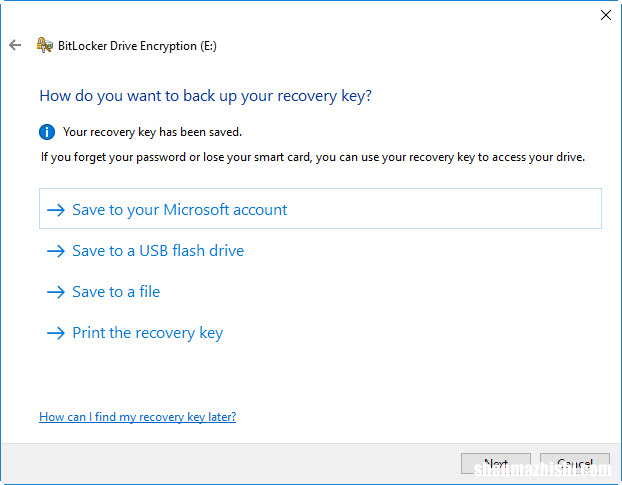Click the 'Your recovery key has been saved' message

(x=152, y=132)
